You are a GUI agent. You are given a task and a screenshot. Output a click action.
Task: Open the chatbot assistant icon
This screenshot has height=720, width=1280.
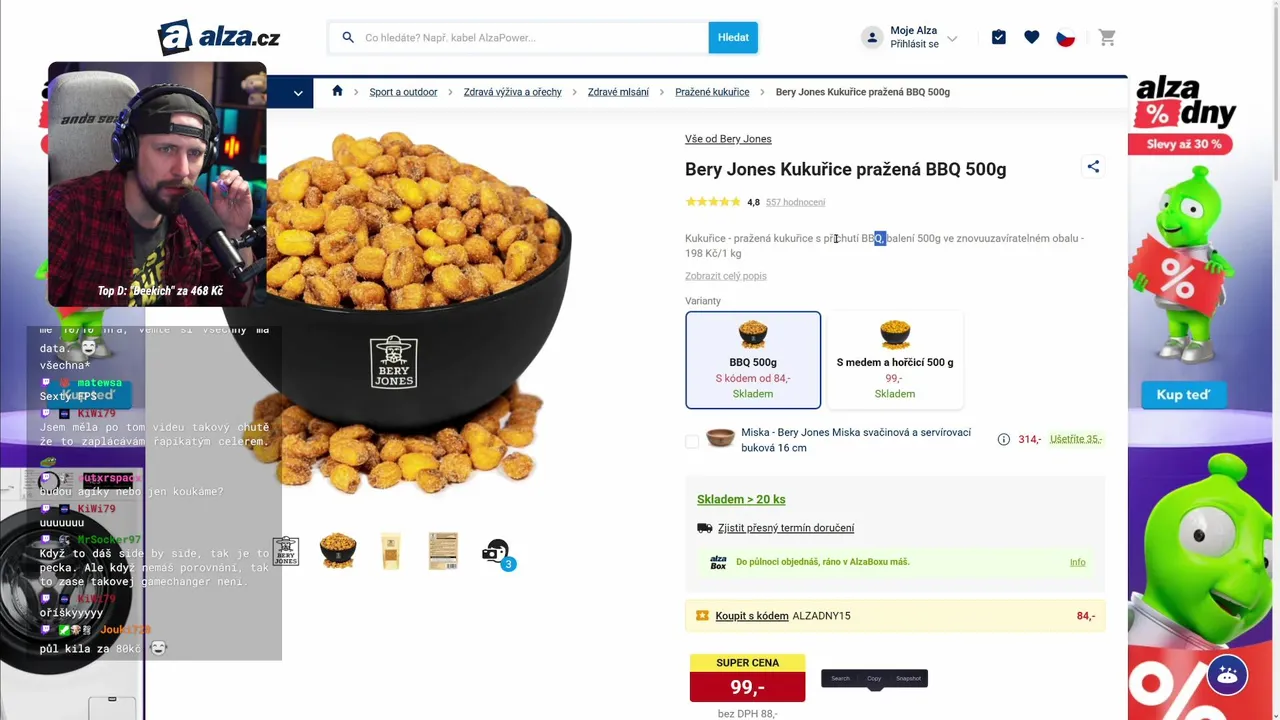pyautogui.click(x=1227, y=675)
